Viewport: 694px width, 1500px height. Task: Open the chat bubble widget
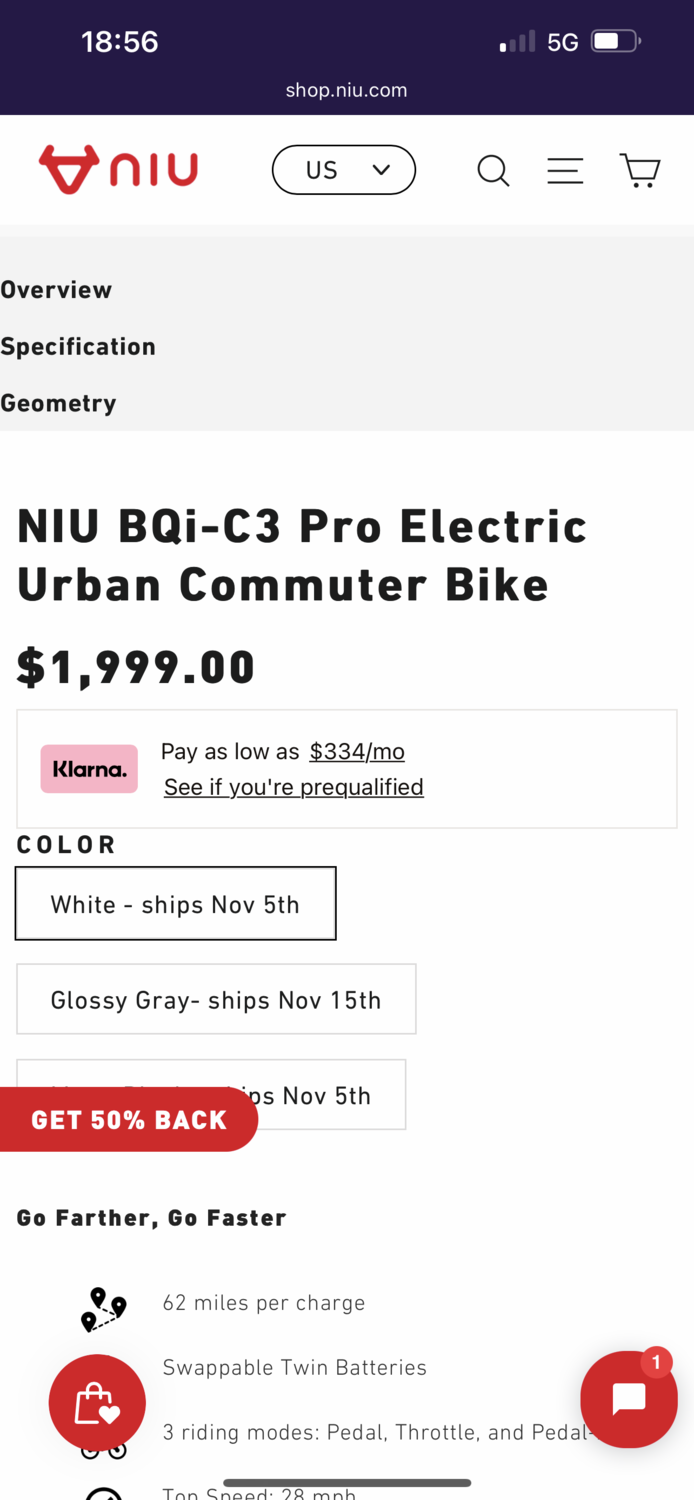(x=629, y=1399)
